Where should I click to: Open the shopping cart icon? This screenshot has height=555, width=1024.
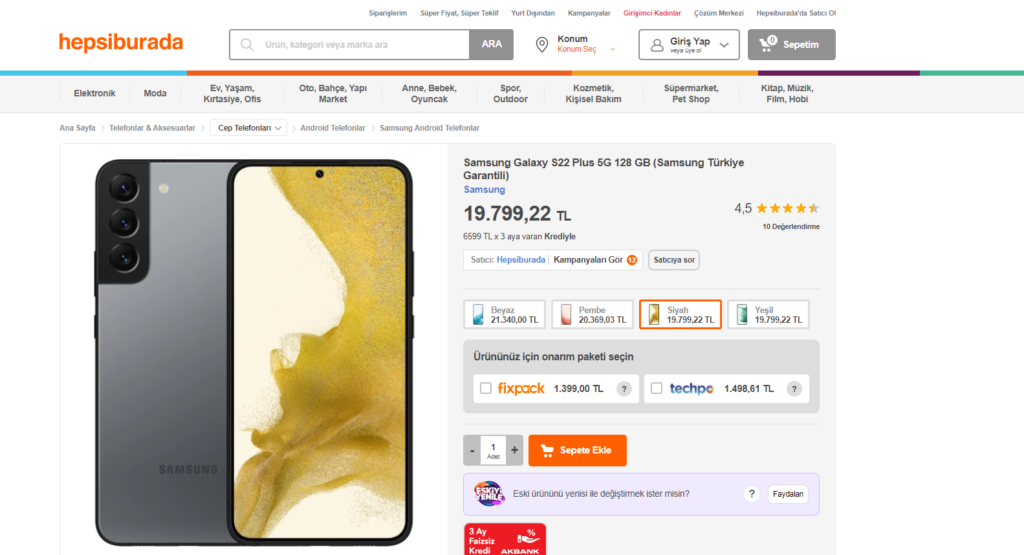click(x=767, y=44)
